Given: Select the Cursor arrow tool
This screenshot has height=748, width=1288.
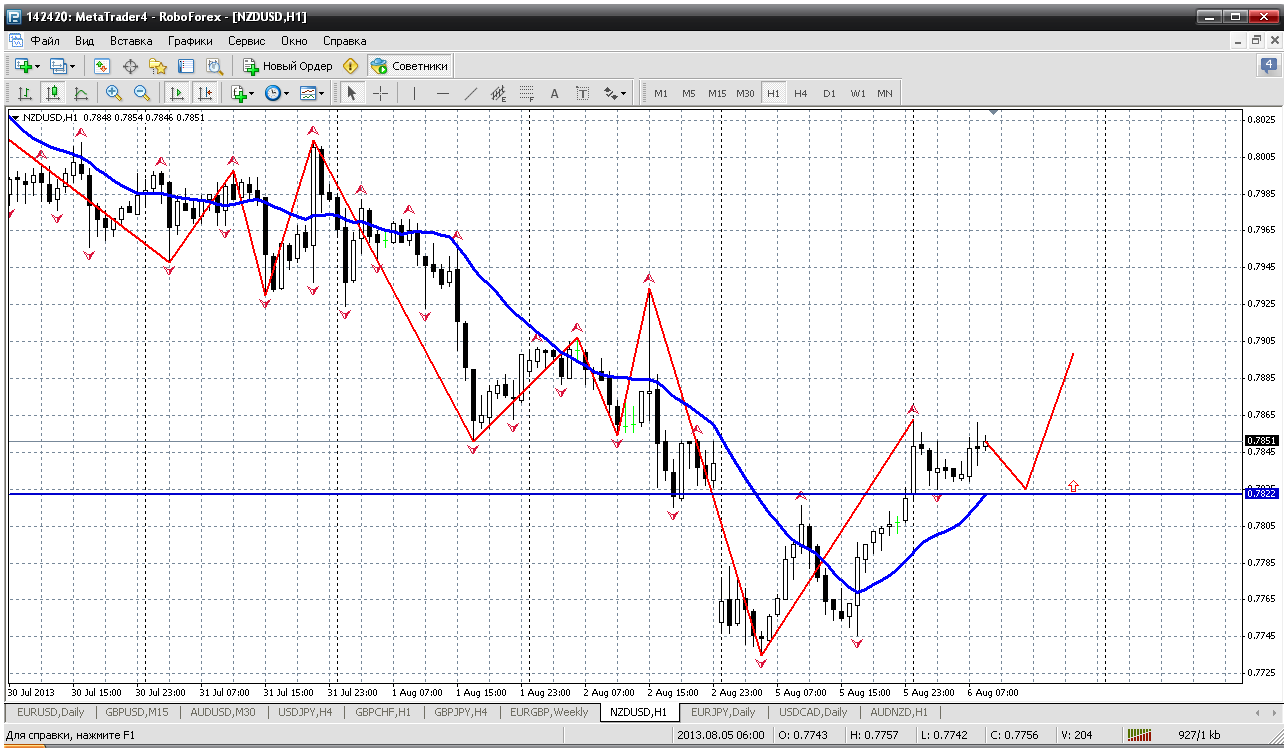Looking at the screenshot, I should [x=351, y=93].
